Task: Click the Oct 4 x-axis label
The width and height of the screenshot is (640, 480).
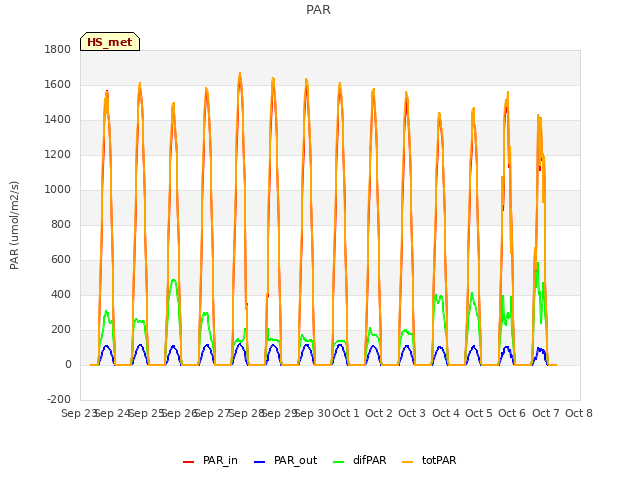Action: (446, 413)
